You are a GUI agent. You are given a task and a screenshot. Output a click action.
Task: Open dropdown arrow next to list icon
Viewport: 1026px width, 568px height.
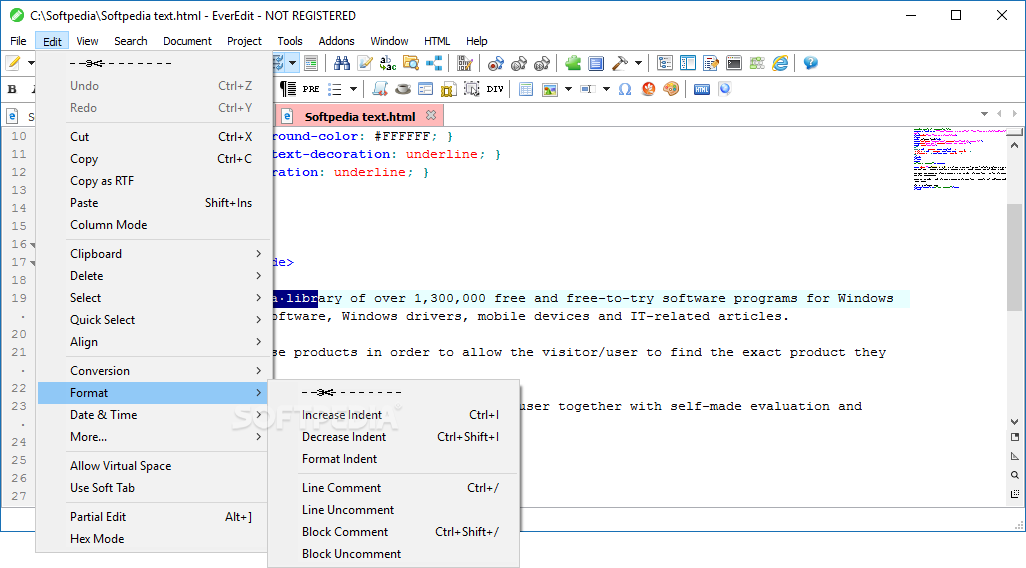tap(353, 89)
